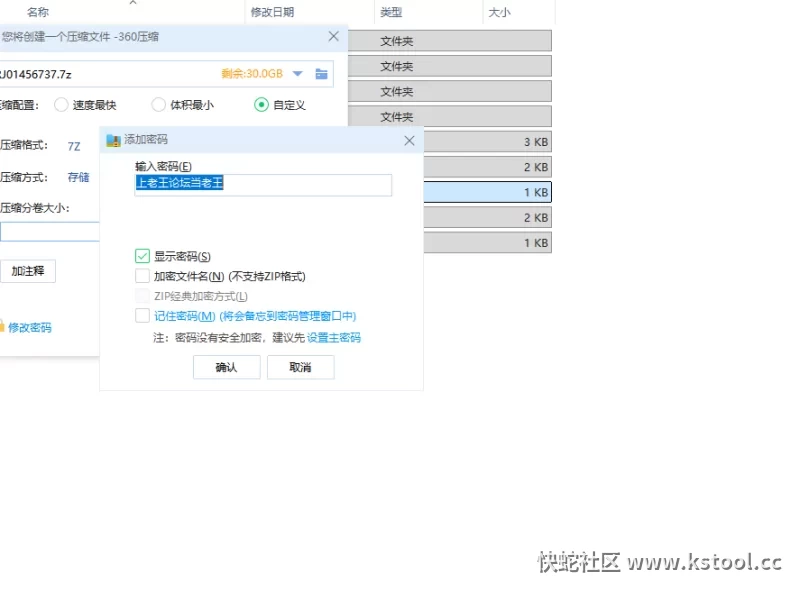This screenshot has height=611, width=800.
Task: Click the 确认 button in password dialog
Action: (227, 367)
